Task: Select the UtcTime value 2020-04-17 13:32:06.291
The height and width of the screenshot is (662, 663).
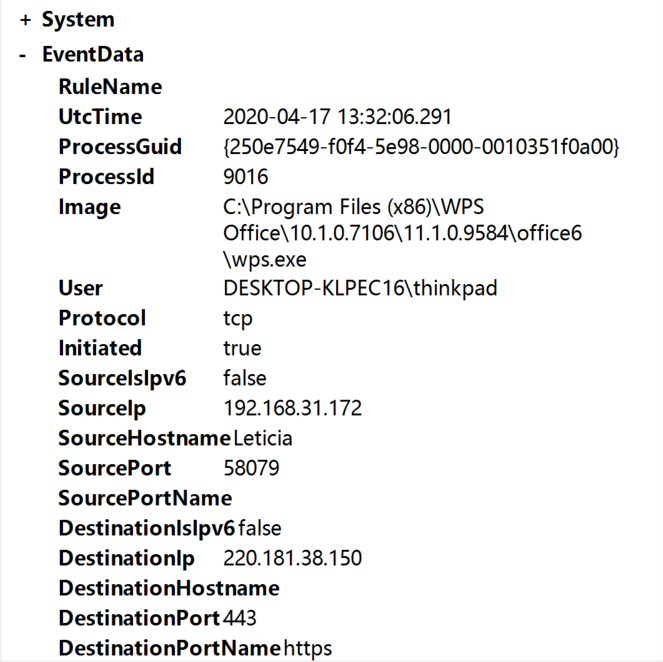Action: [337, 117]
